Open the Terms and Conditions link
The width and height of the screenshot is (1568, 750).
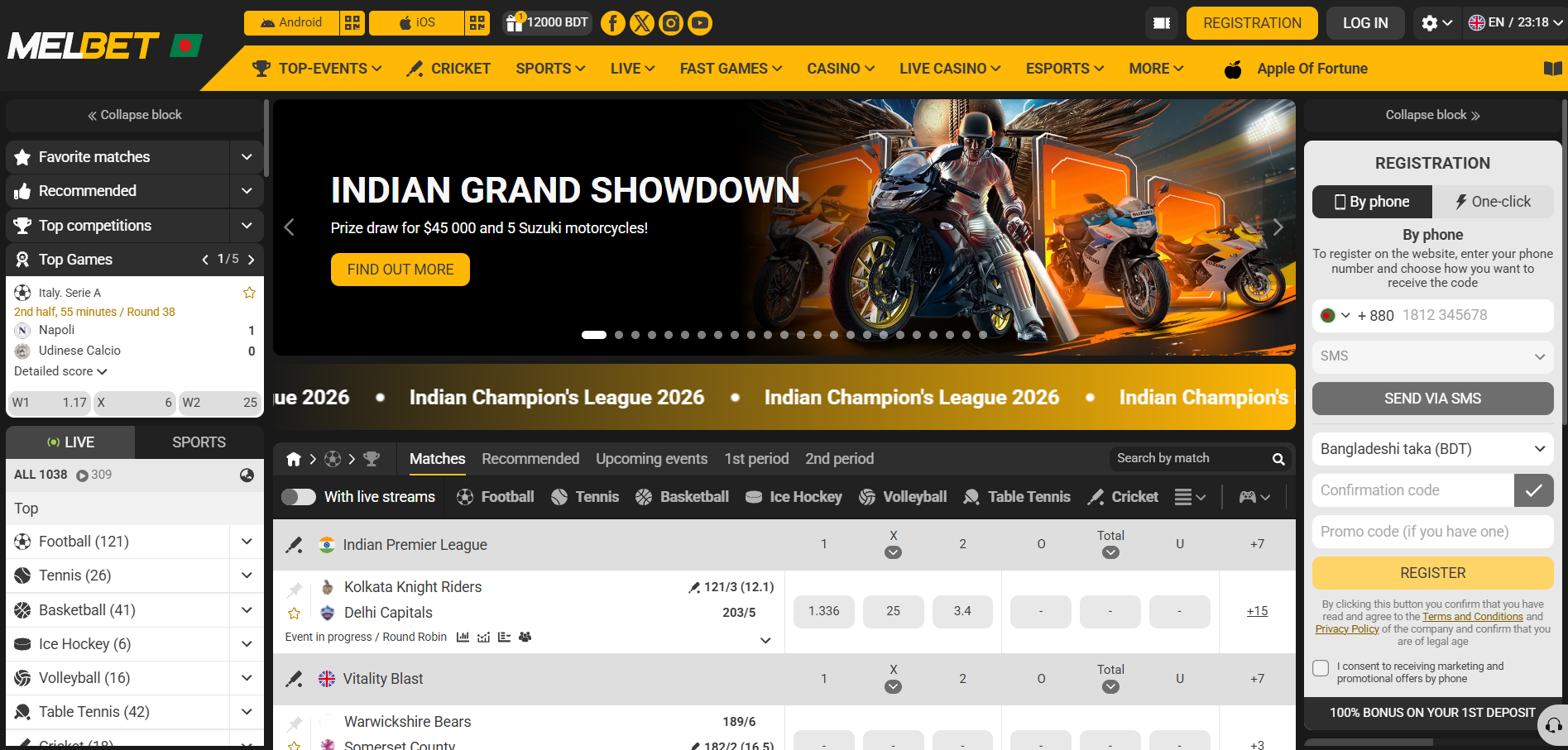pos(1473,617)
